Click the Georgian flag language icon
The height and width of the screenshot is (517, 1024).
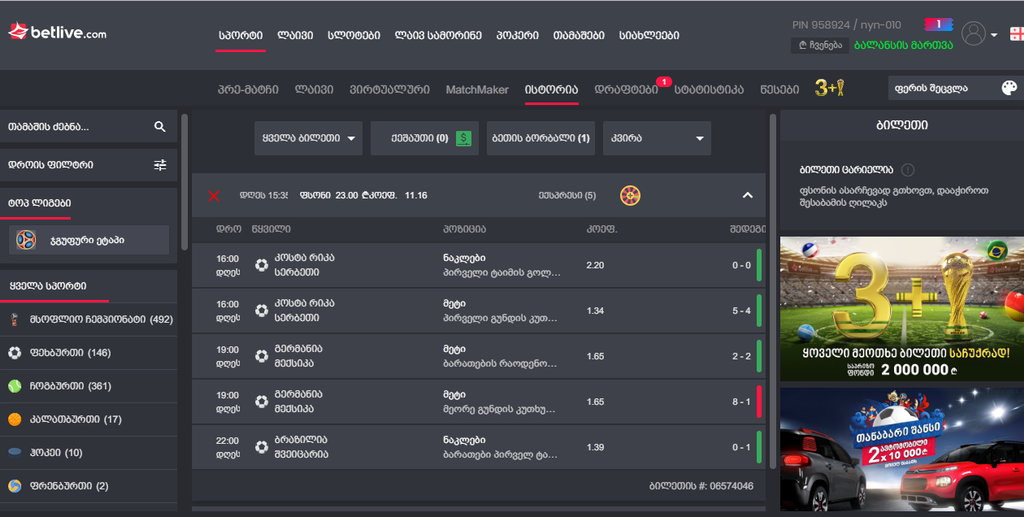(1016, 34)
